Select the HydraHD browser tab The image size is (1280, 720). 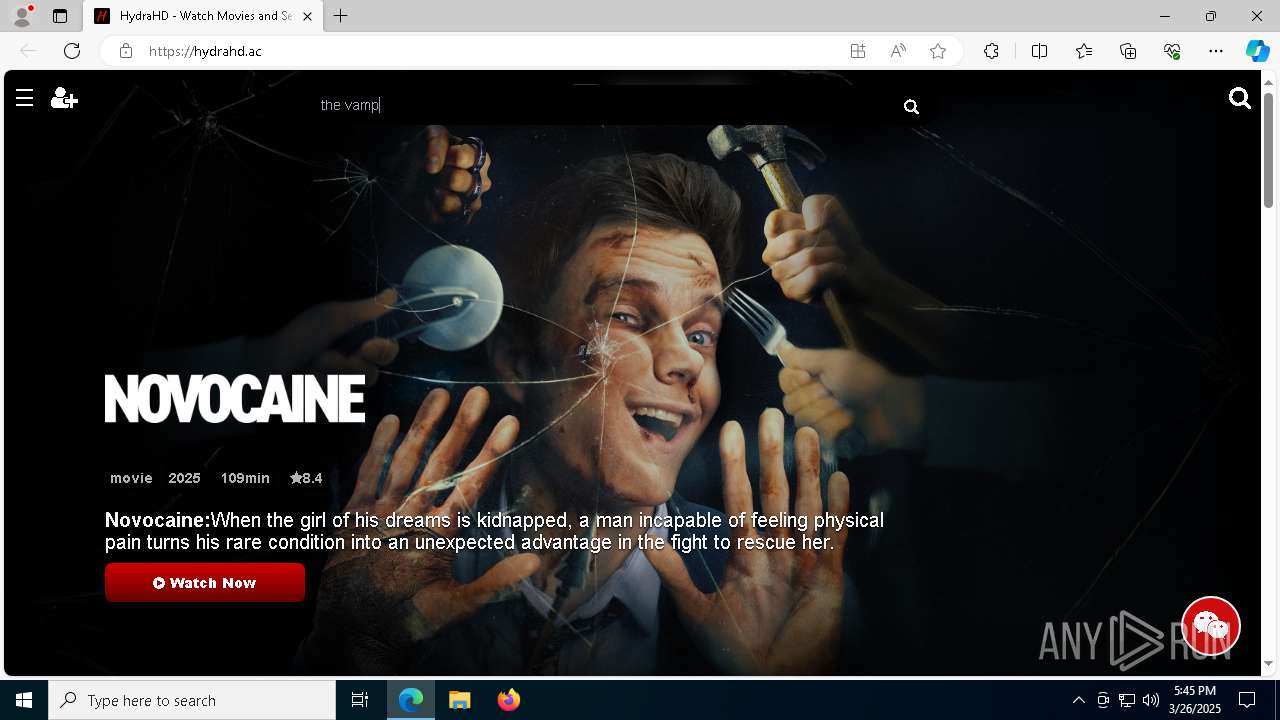click(x=203, y=16)
